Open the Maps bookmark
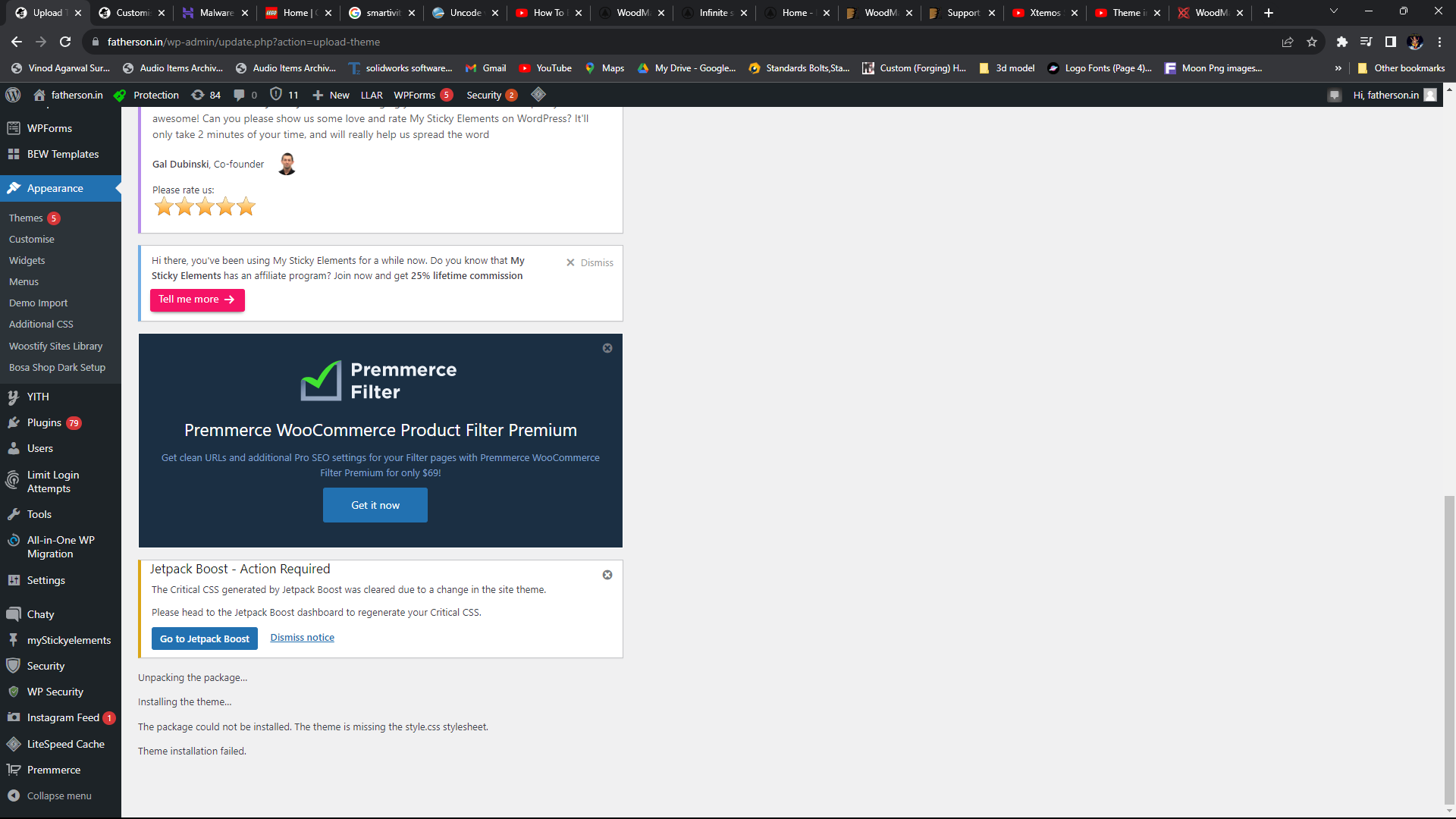This screenshot has height=819, width=1456. 604,68
